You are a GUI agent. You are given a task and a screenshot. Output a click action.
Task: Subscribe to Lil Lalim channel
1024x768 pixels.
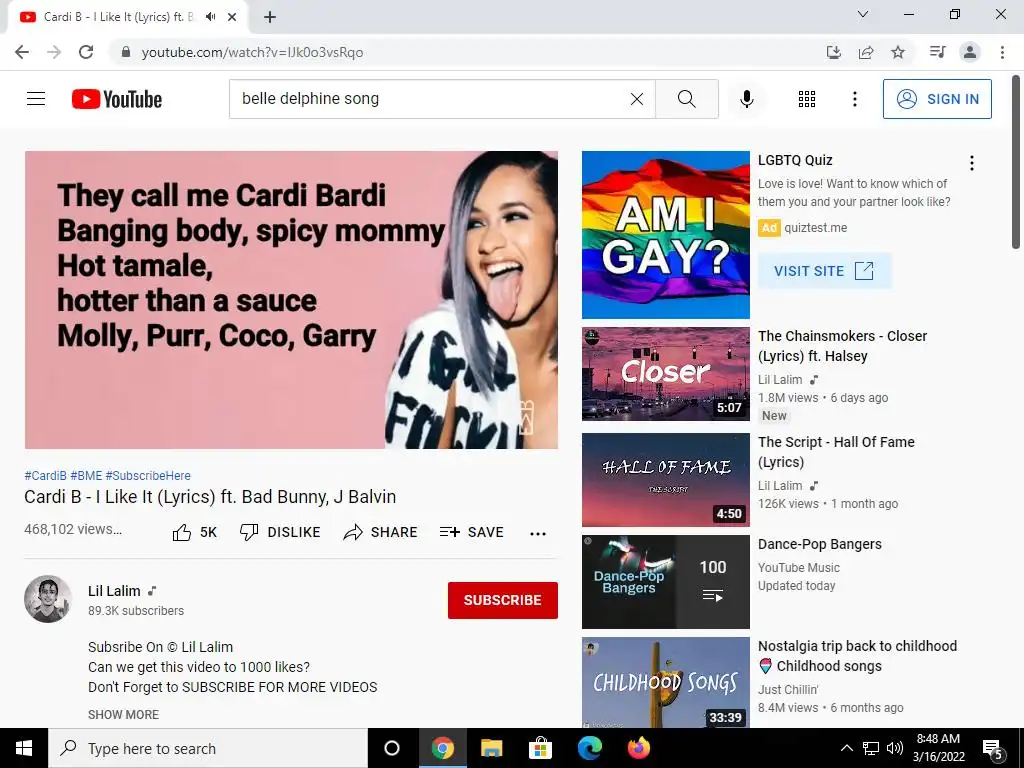pyautogui.click(x=502, y=600)
